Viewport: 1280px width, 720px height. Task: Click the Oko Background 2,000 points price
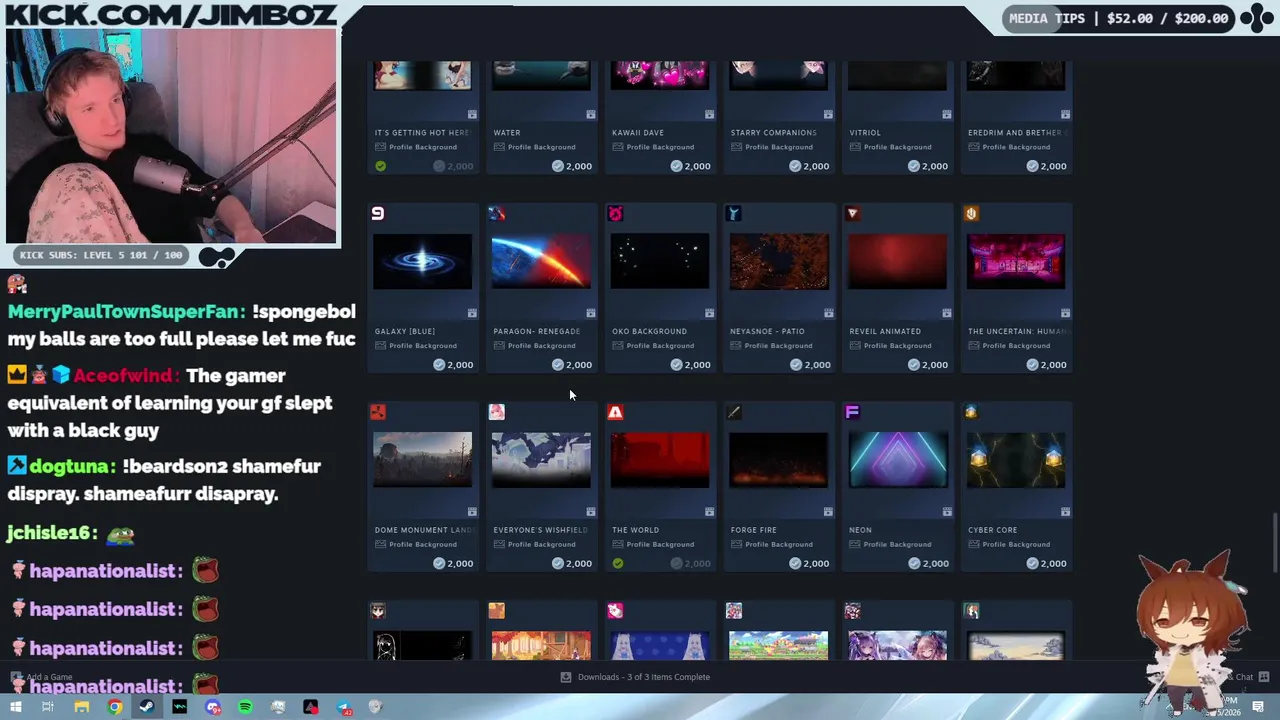click(691, 365)
